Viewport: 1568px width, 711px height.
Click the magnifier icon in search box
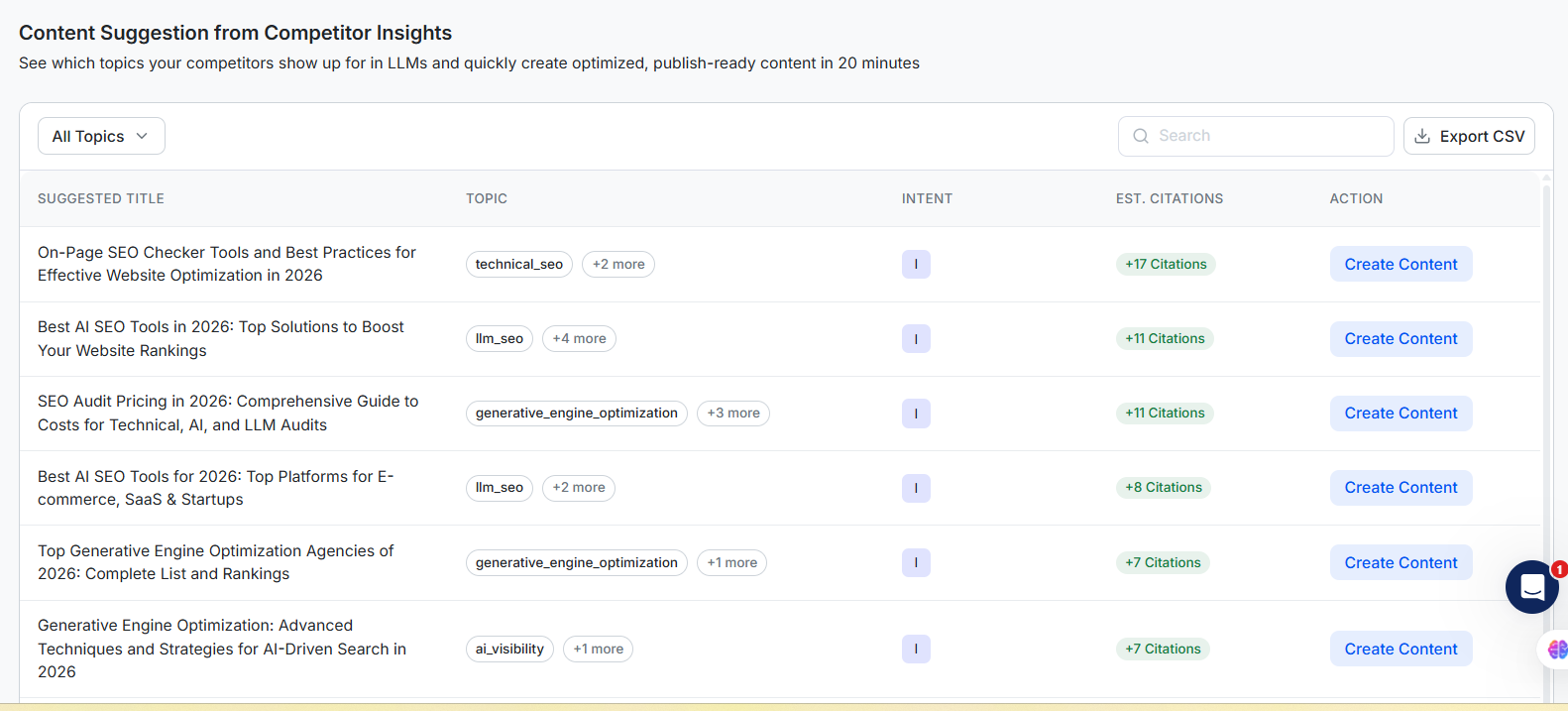point(1141,137)
